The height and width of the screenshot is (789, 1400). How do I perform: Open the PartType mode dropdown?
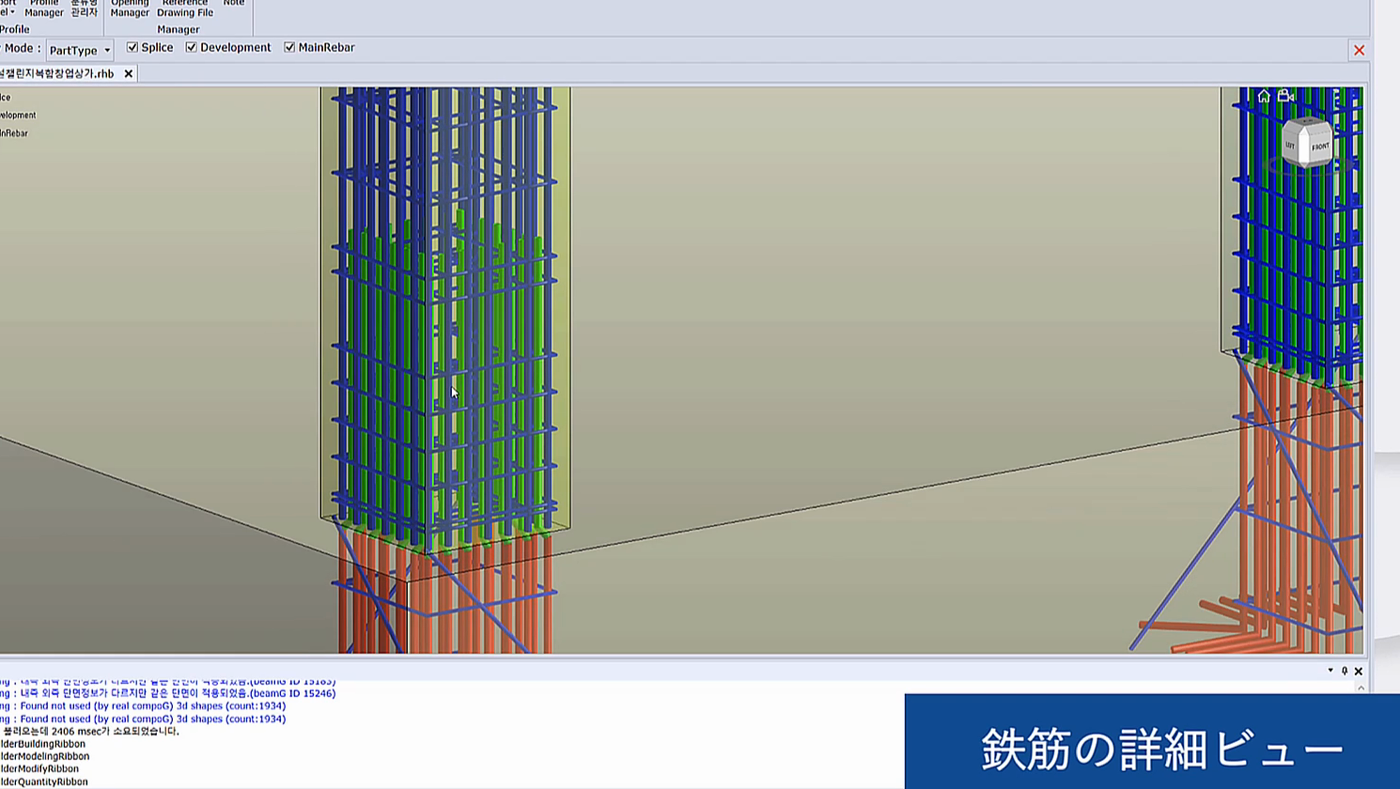80,50
